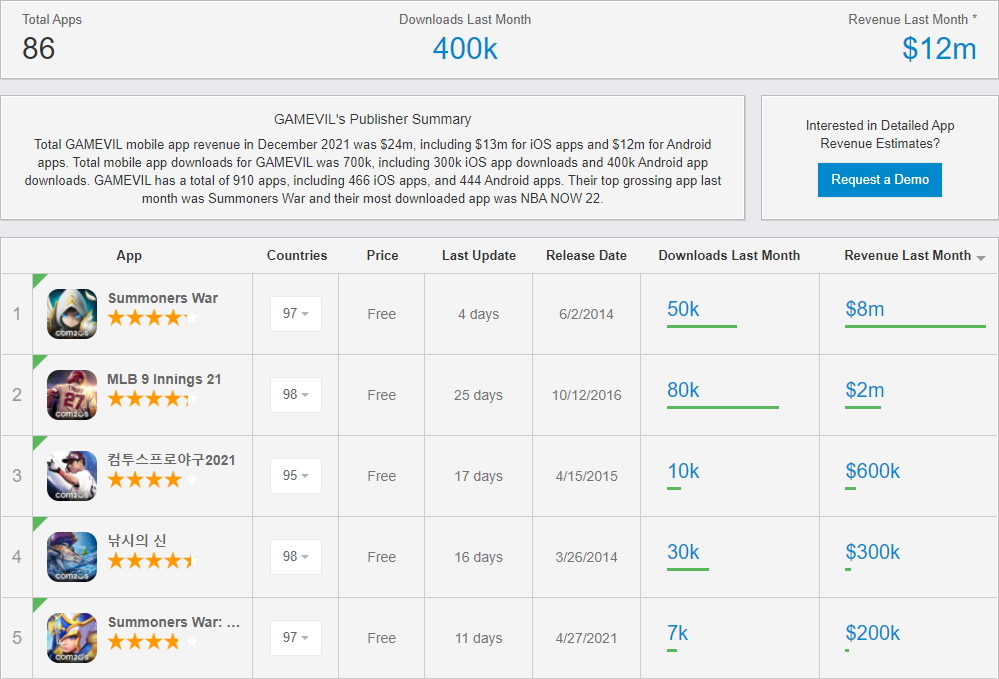Viewport: 999px width, 679px height.
Task: Open the 컴투스프로야구2021 app icon
Action: click(x=72, y=475)
